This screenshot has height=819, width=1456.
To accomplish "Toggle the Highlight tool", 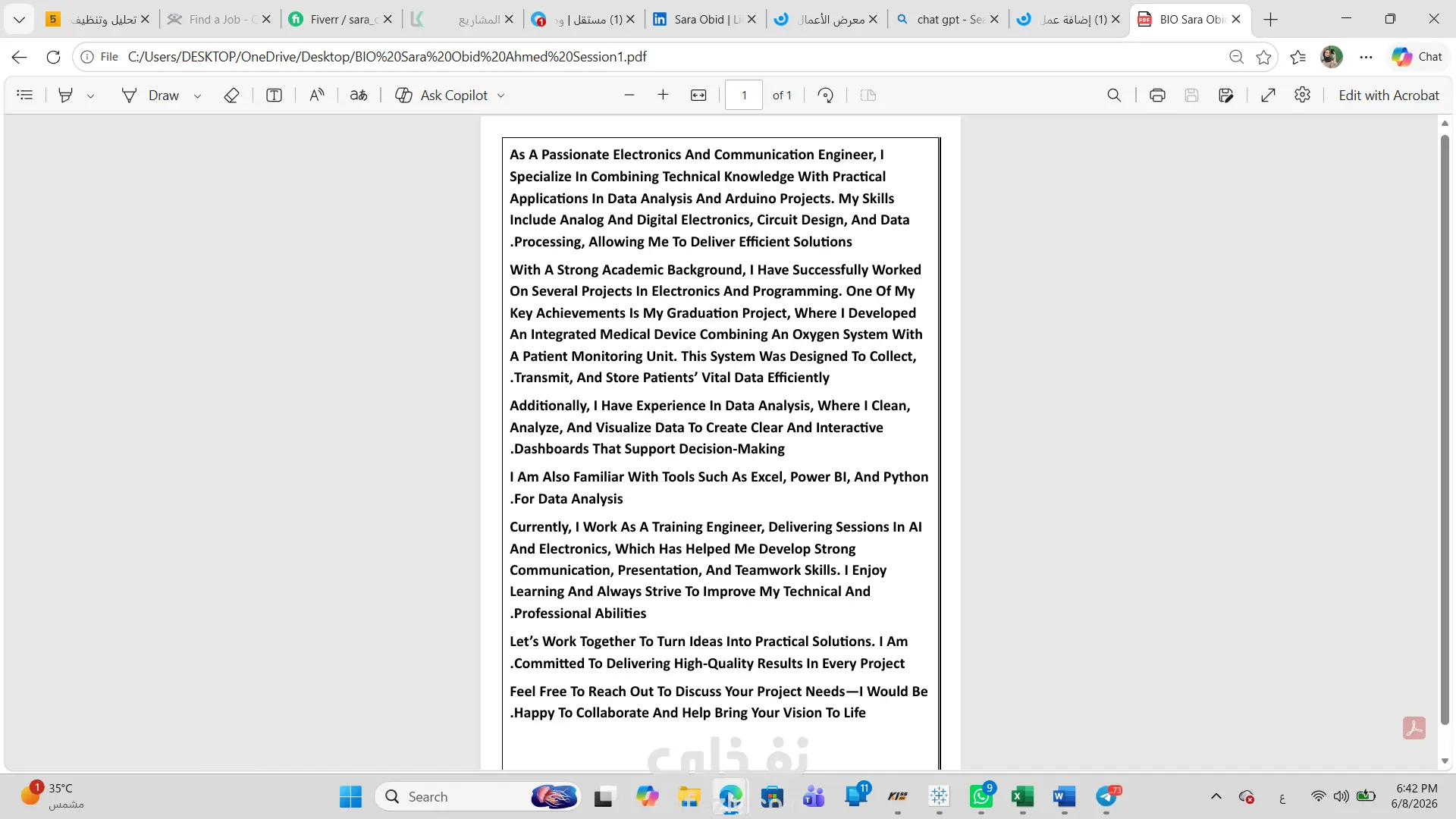I will [x=66, y=95].
